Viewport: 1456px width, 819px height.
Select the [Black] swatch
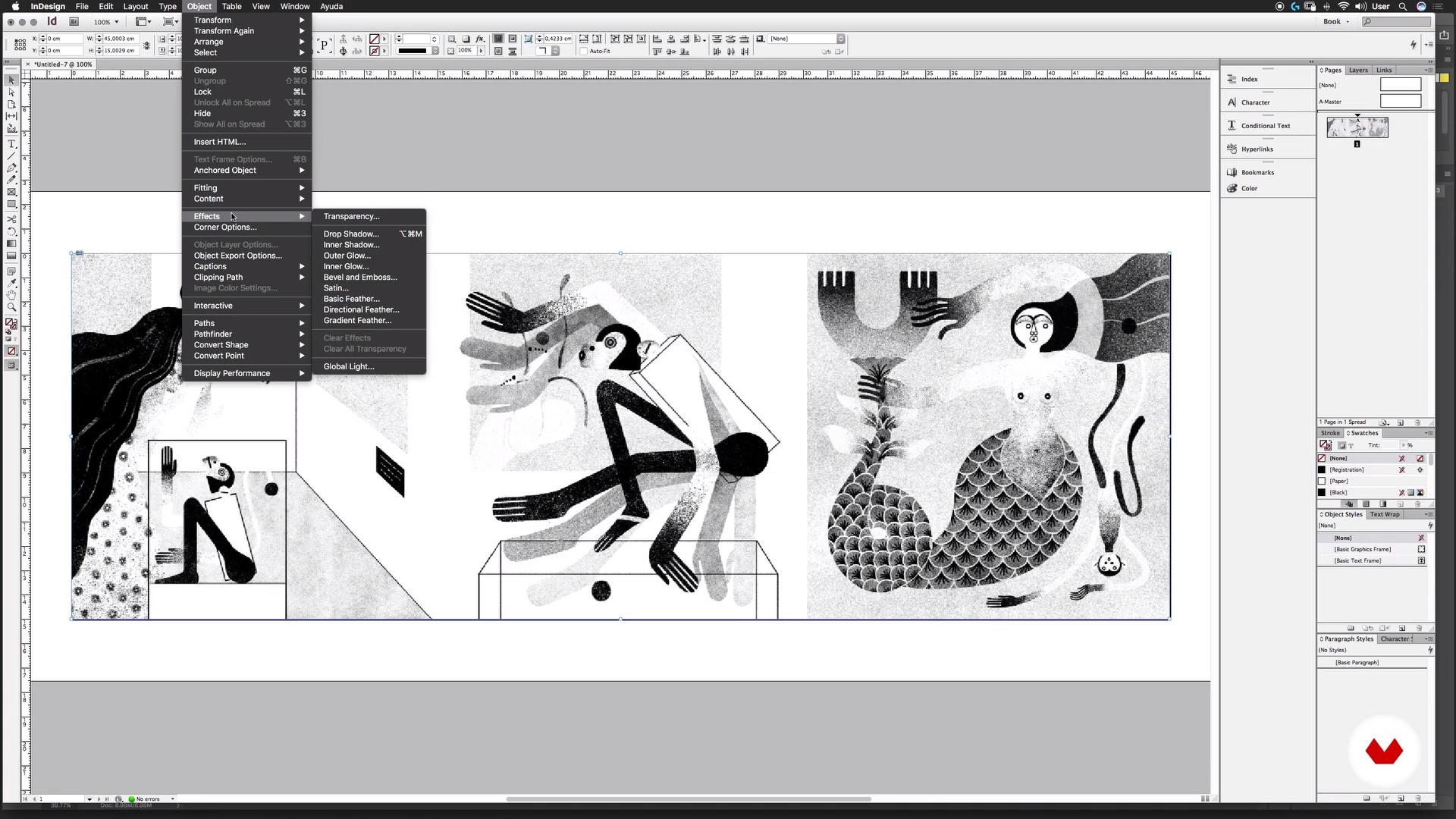1373,493
